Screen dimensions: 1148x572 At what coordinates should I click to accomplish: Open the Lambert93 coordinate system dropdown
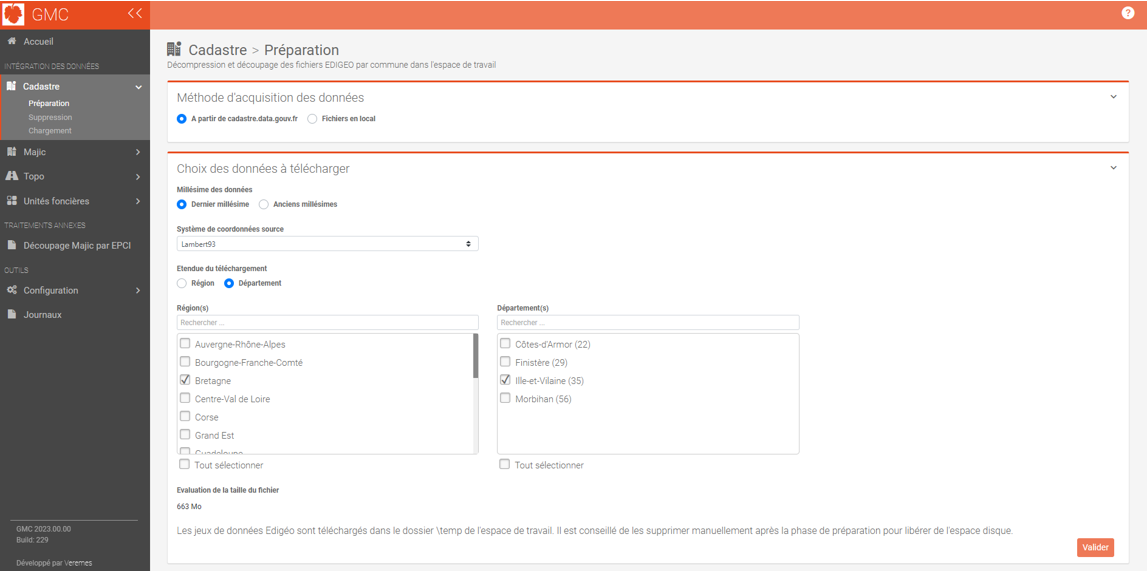(327, 244)
